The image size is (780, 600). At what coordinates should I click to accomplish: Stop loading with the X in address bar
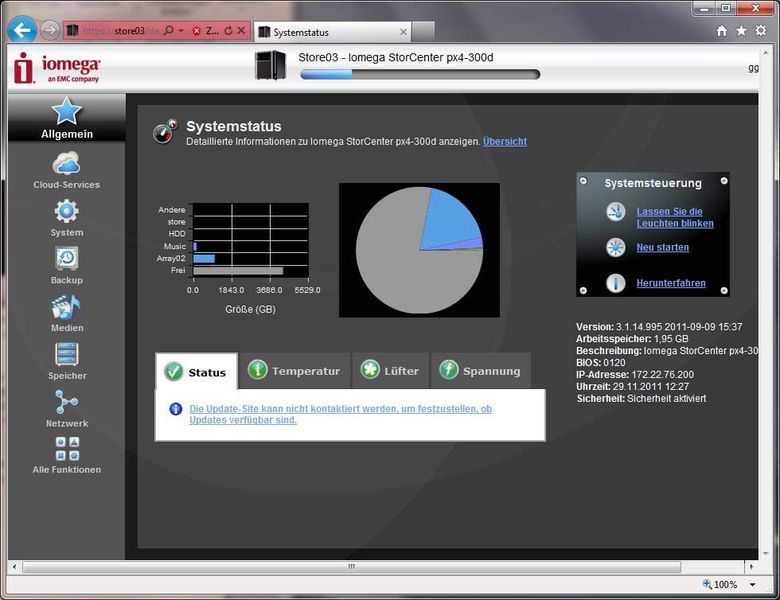241,30
